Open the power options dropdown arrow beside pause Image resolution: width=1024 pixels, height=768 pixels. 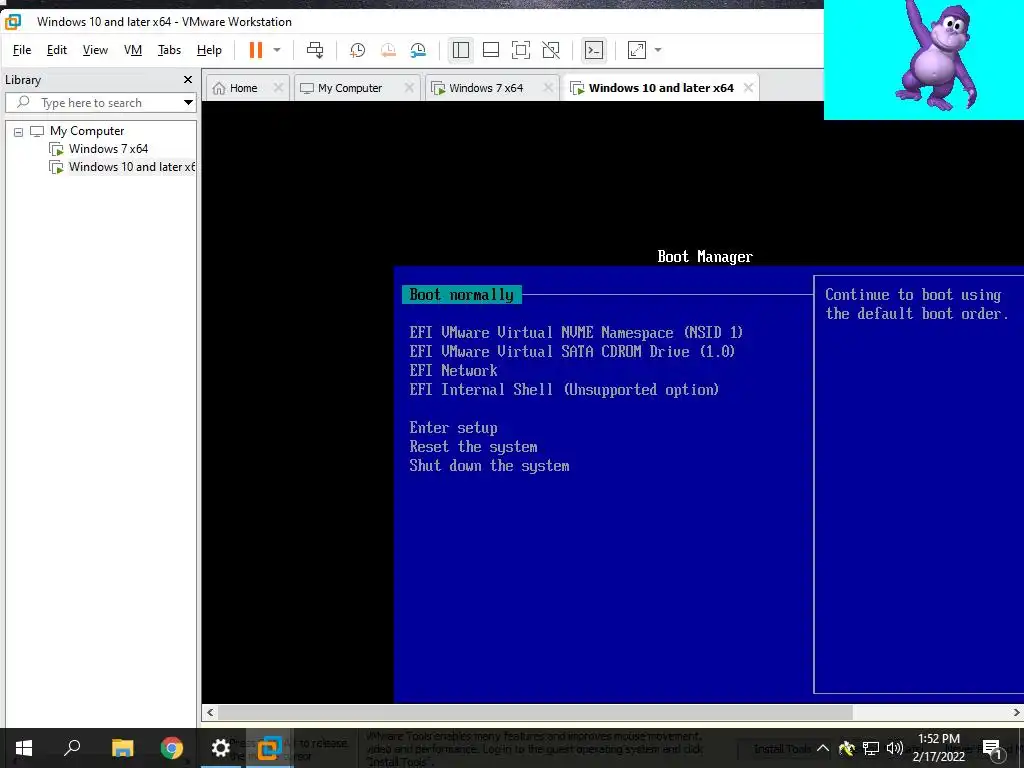[x=277, y=50]
